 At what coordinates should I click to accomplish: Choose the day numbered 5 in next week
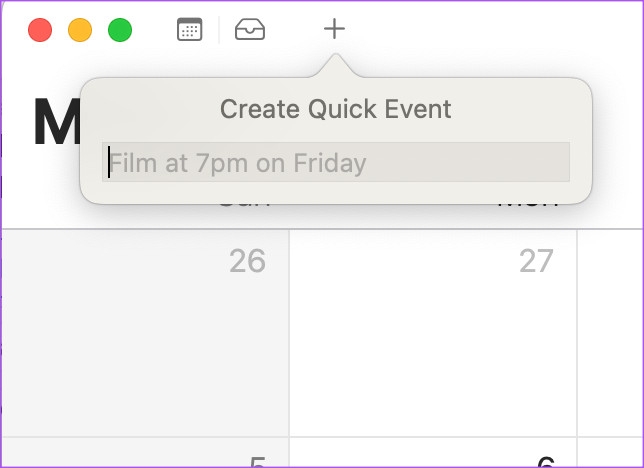146,454
